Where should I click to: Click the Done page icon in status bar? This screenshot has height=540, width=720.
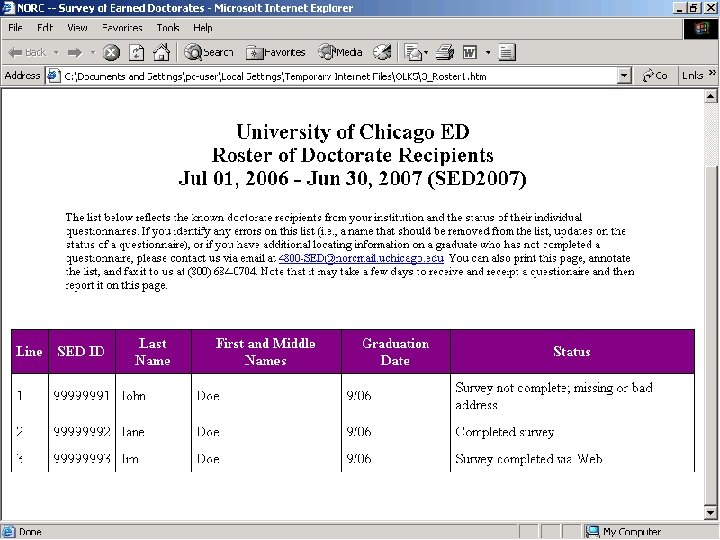coord(9,532)
